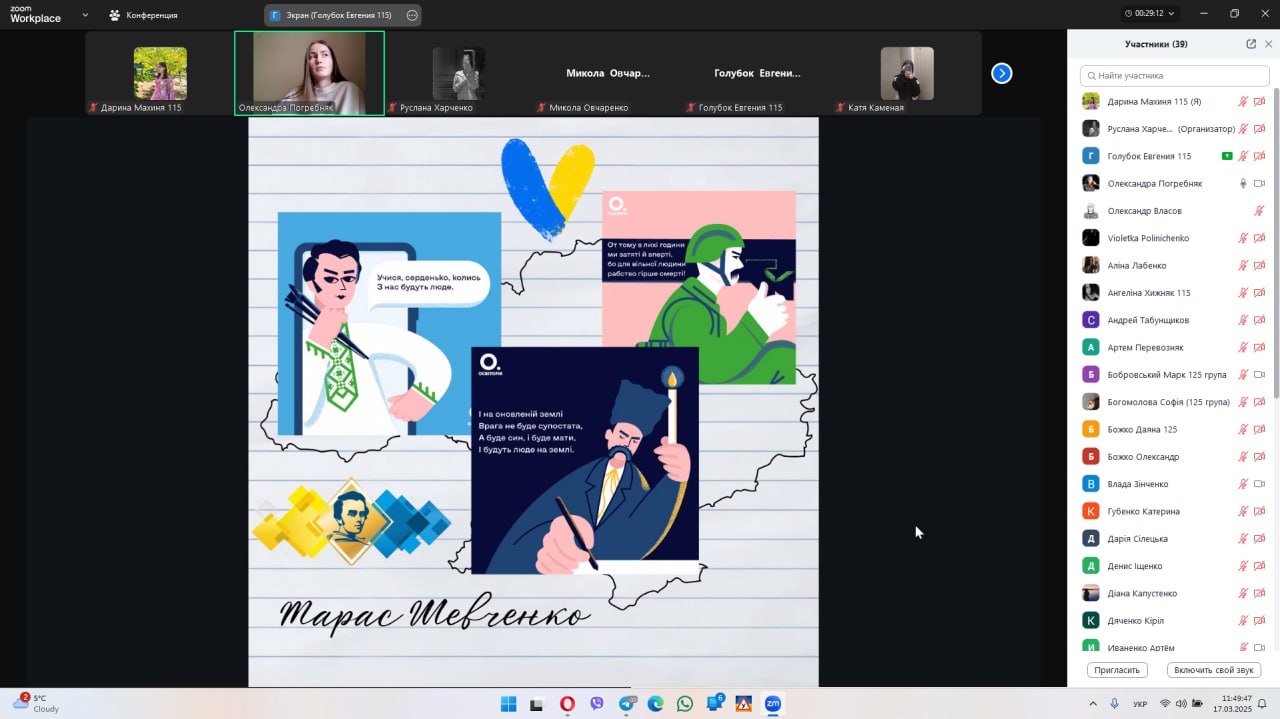Click the Пригласить button

point(1117,670)
